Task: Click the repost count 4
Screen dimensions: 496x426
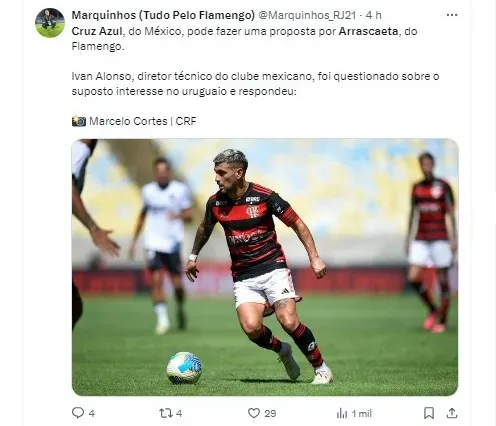Action: [179, 414]
